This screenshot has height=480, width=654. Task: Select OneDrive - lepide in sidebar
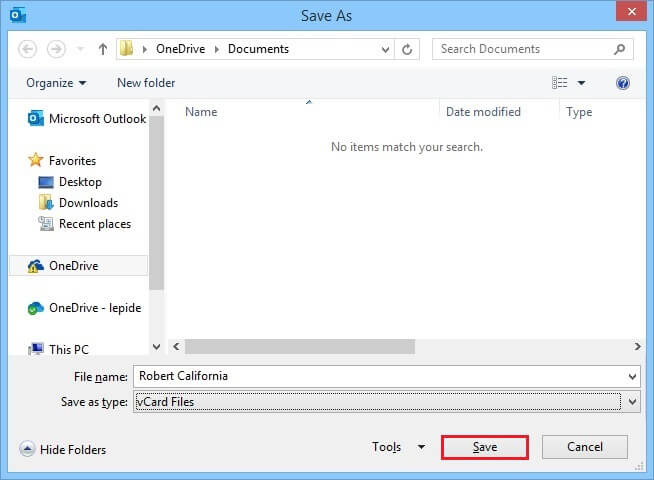[96, 309]
